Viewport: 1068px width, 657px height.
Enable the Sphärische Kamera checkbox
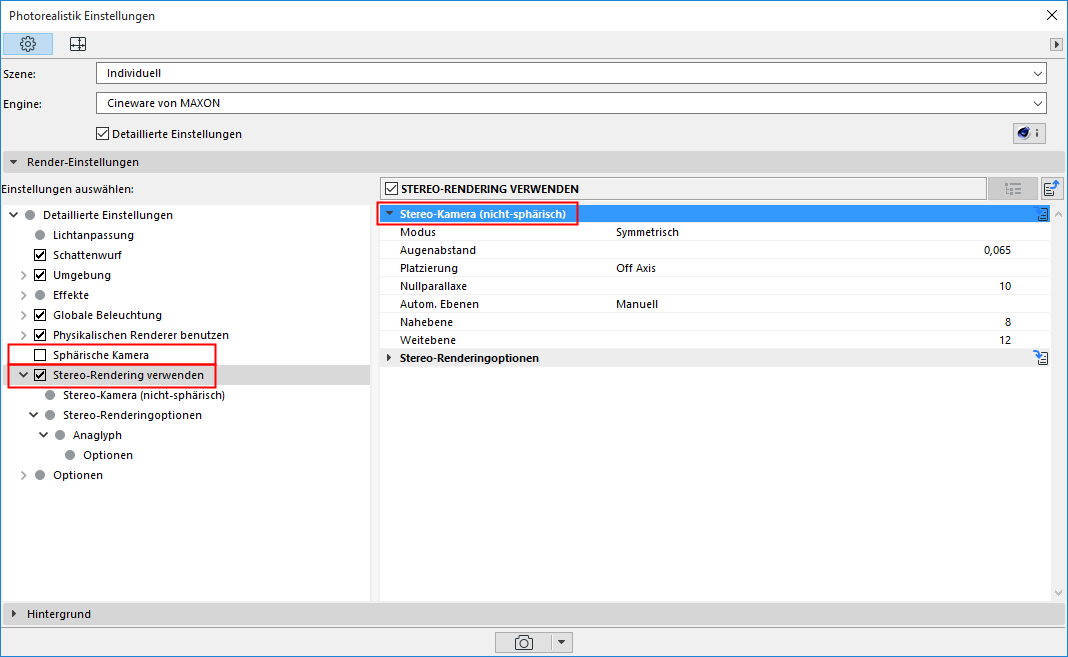pyautogui.click(x=40, y=355)
